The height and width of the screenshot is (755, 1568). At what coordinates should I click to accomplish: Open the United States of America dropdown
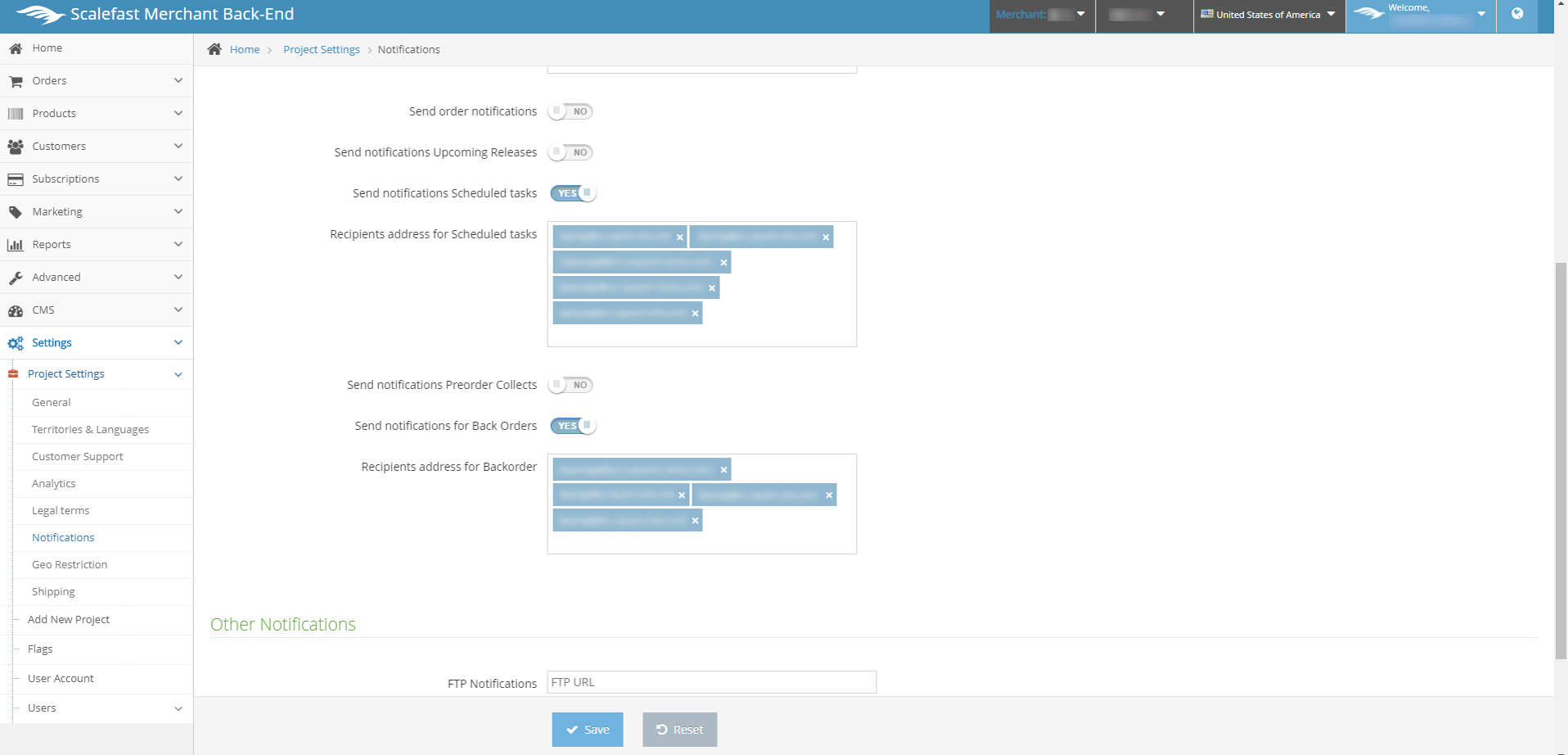pos(1268,15)
